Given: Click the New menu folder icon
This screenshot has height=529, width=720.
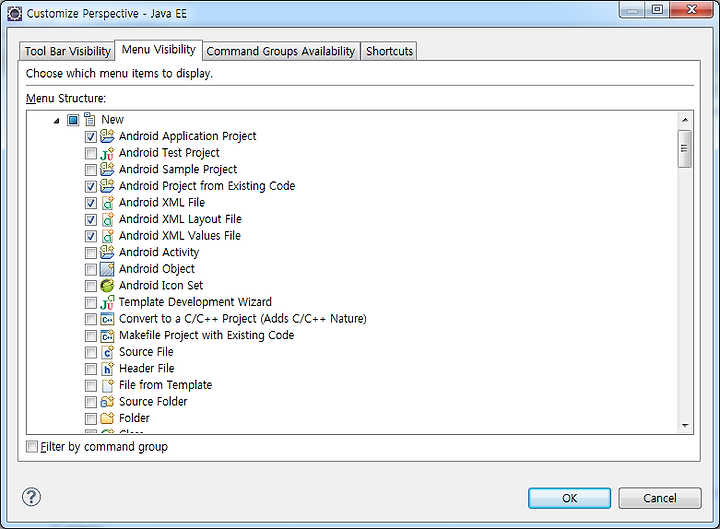Looking at the screenshot, I should coord(90,120).
